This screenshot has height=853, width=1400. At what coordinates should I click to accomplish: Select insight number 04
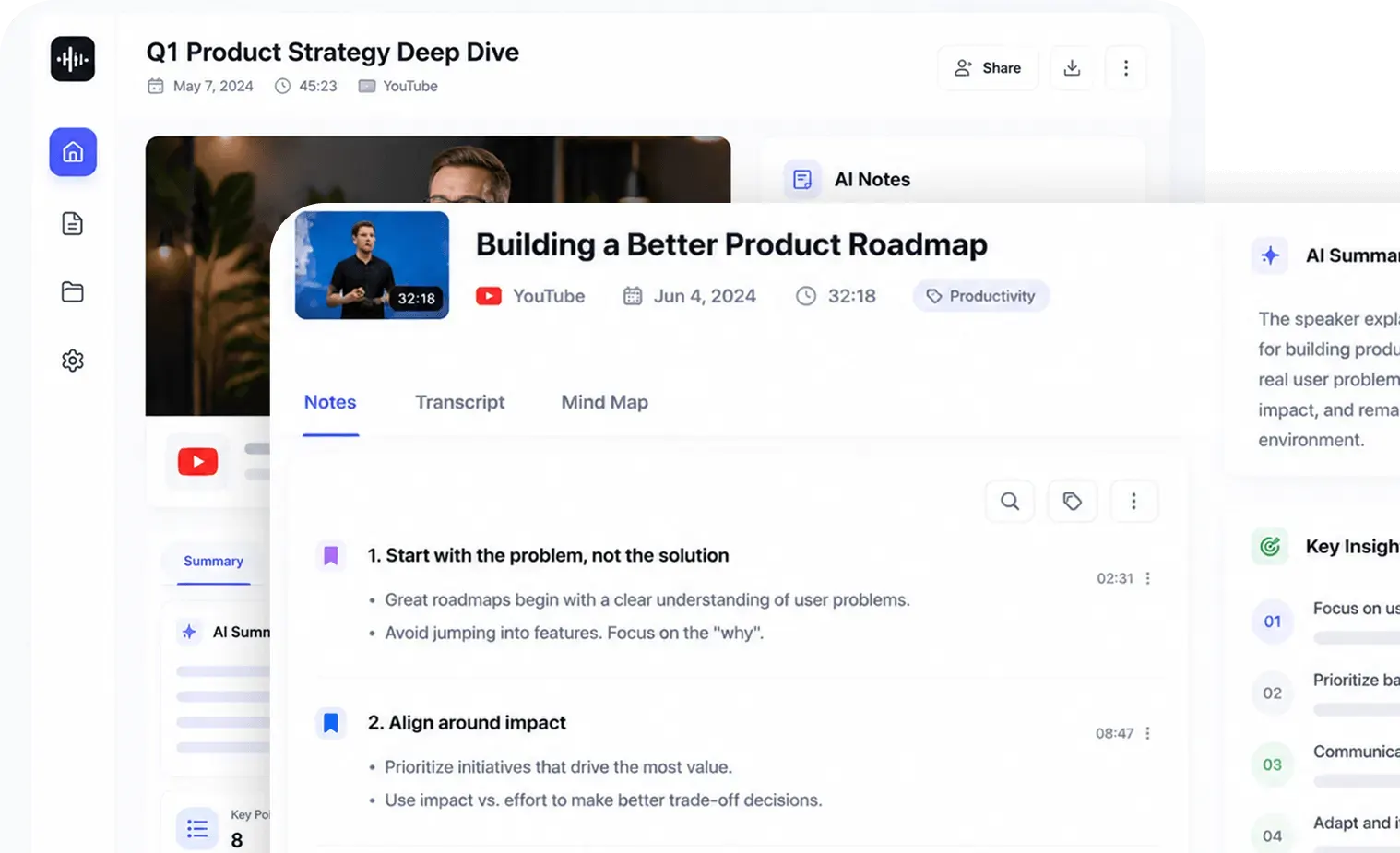tap(1273, 836)
